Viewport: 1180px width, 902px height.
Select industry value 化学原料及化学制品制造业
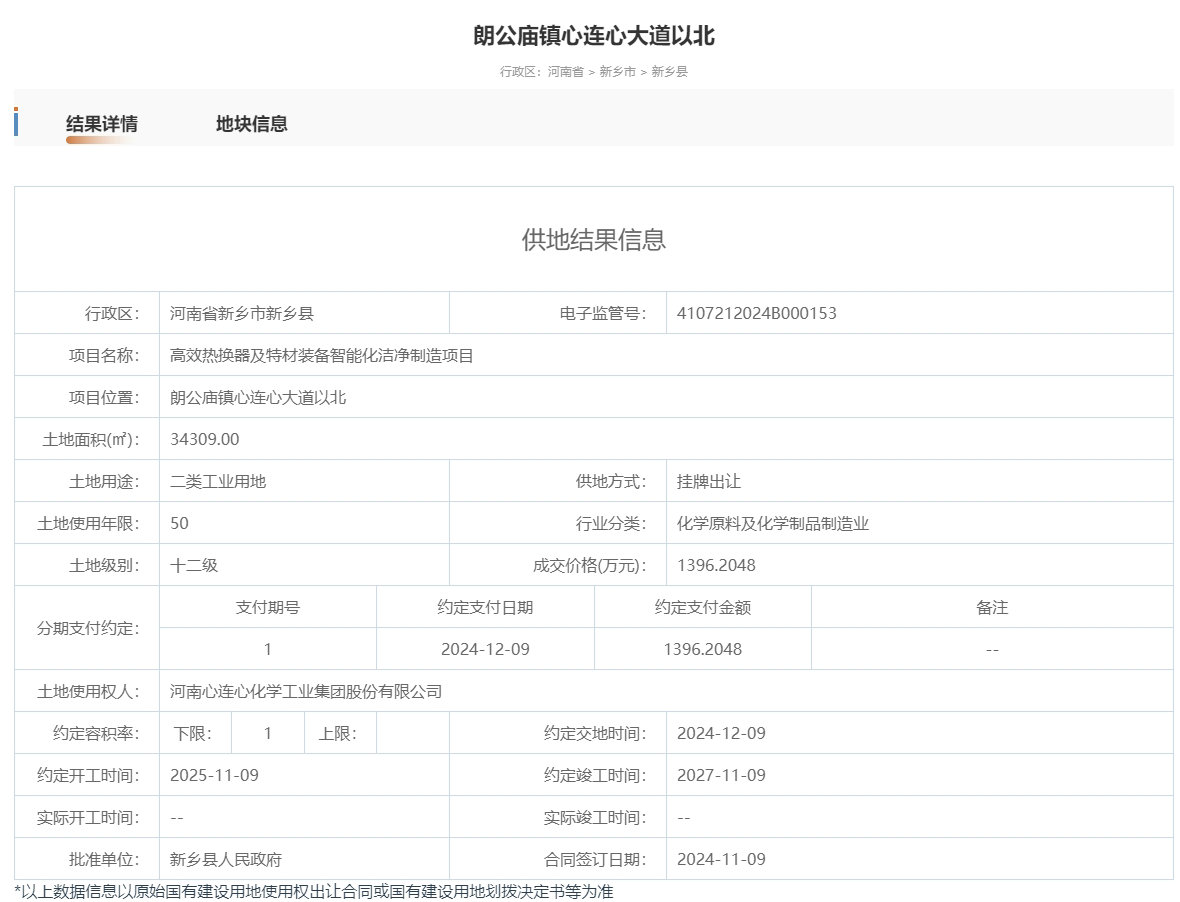[773, 524]
